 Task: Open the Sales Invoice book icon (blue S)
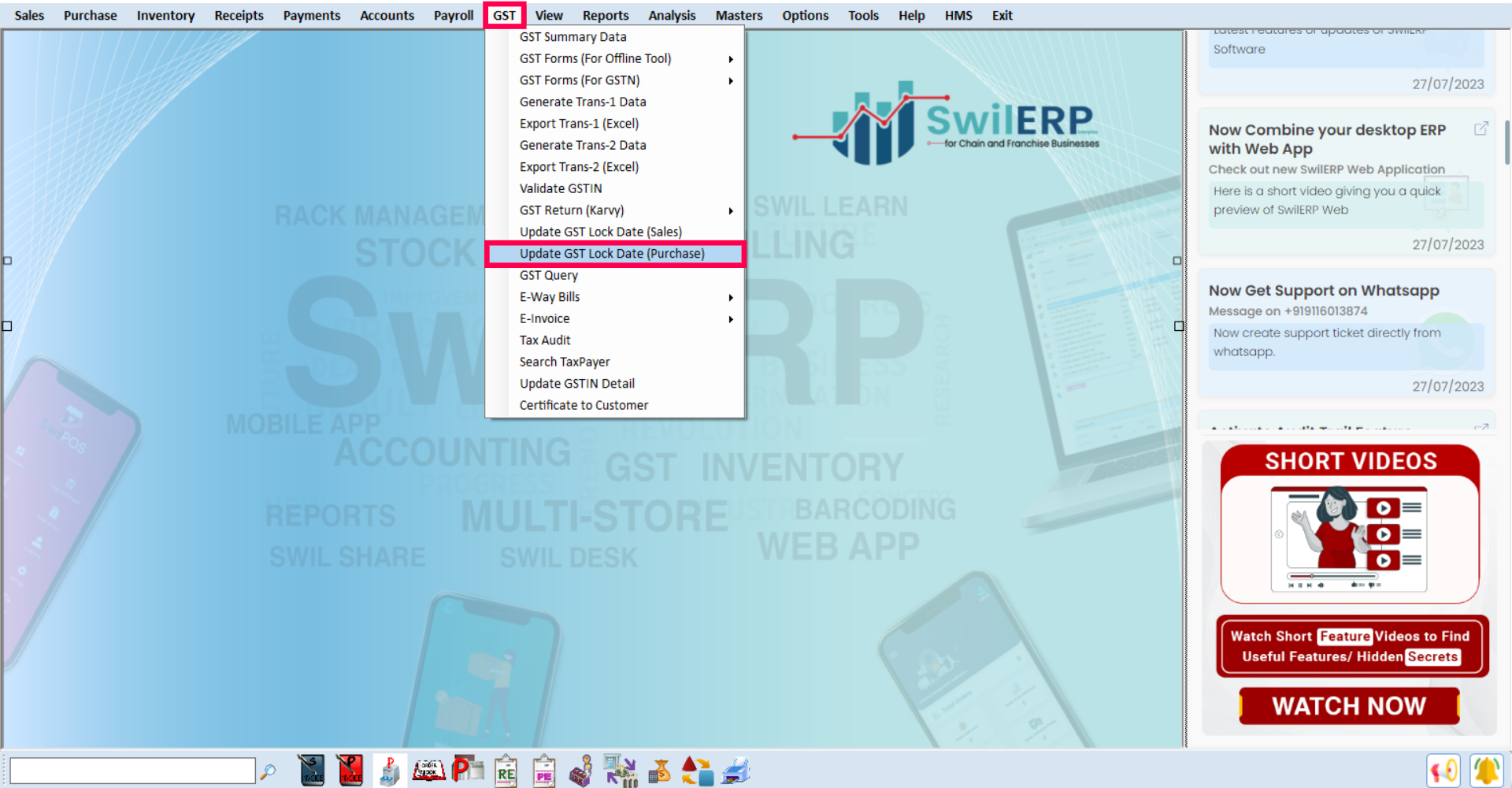pos(311,771)
